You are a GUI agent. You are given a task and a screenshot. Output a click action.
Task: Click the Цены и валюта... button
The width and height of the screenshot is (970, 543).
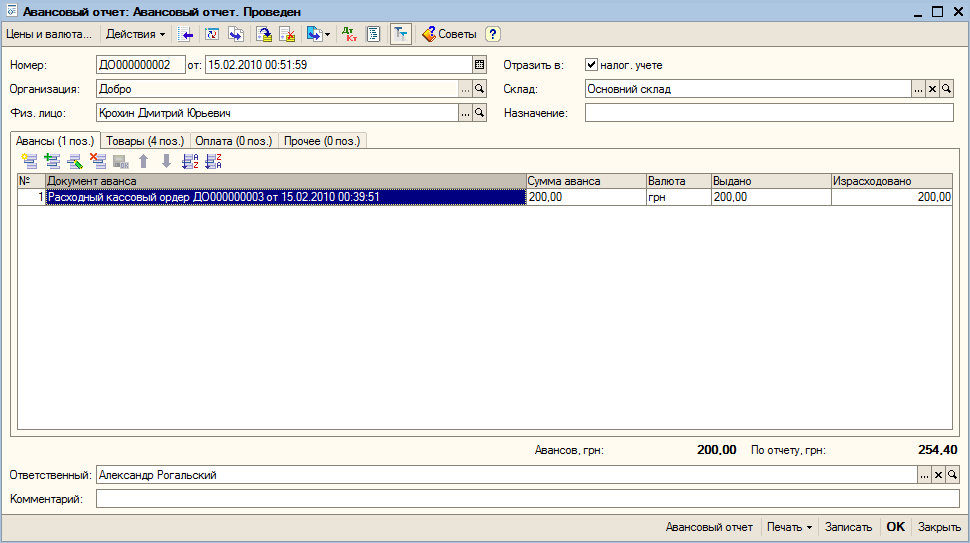coord(49,35)
